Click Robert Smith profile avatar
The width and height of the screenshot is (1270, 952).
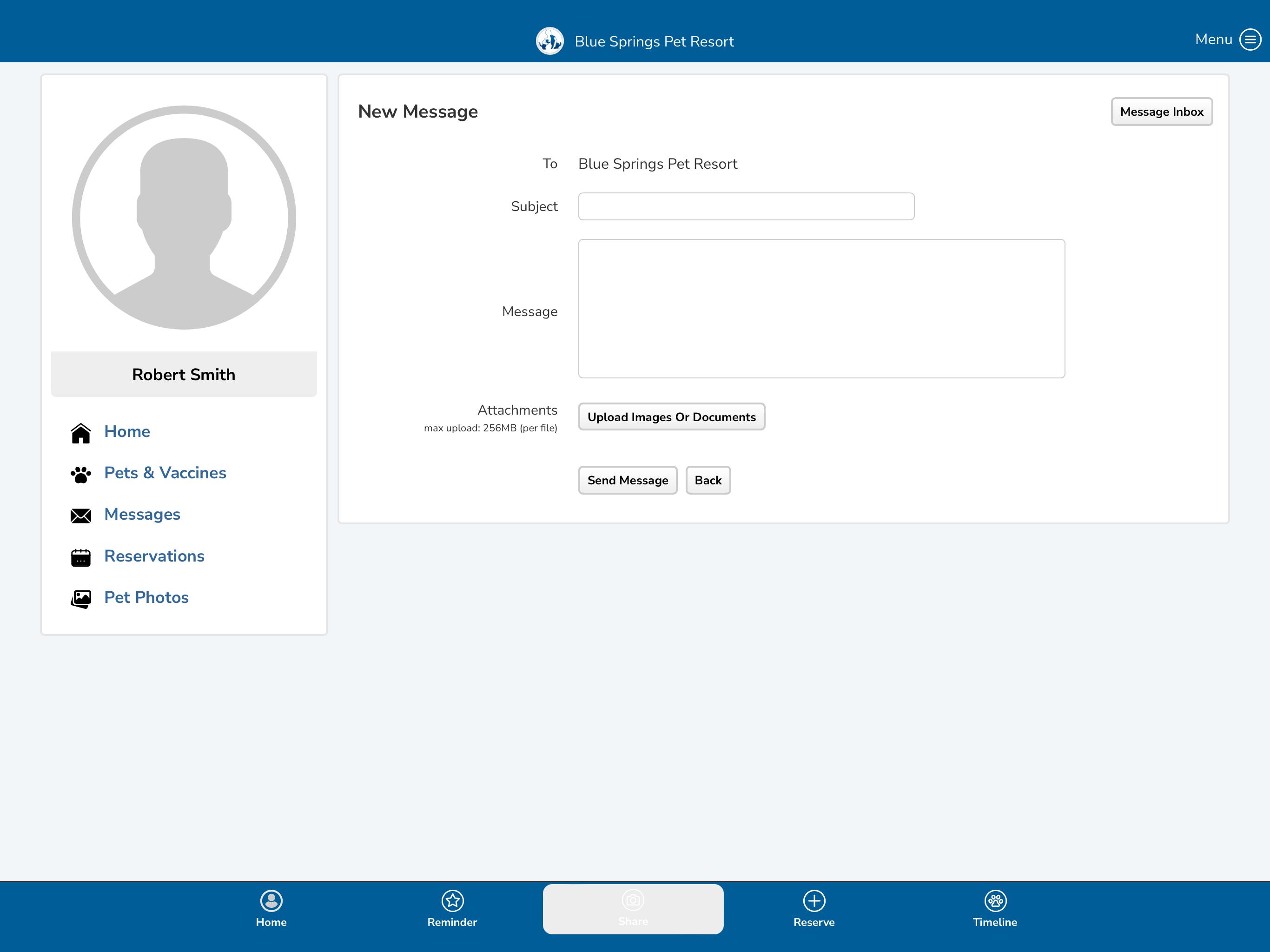(x=184, y=218)
